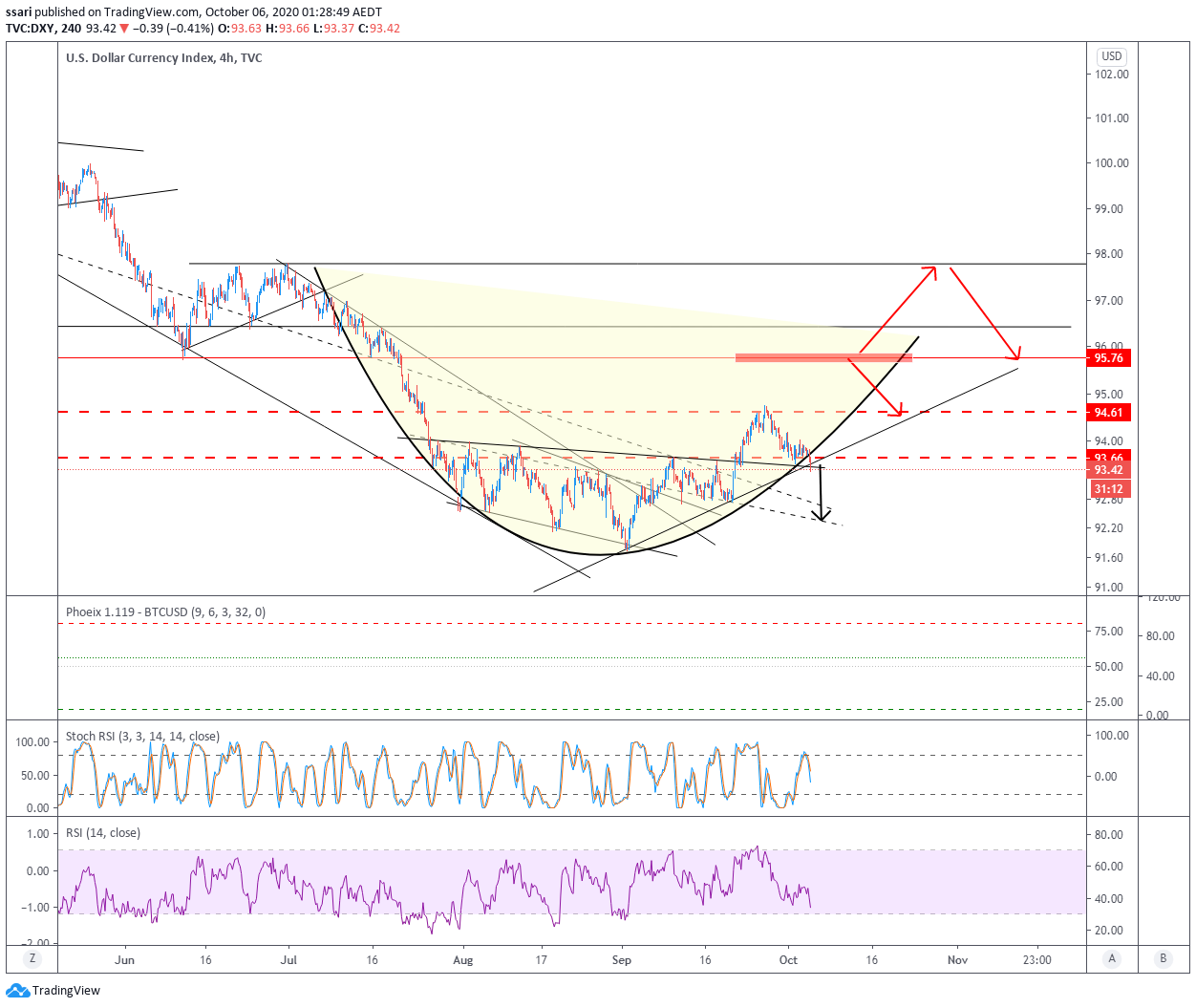The image size is (1196, 1008).
Task: Click the 31:12 countdown label
Action: click(1109, 489)
